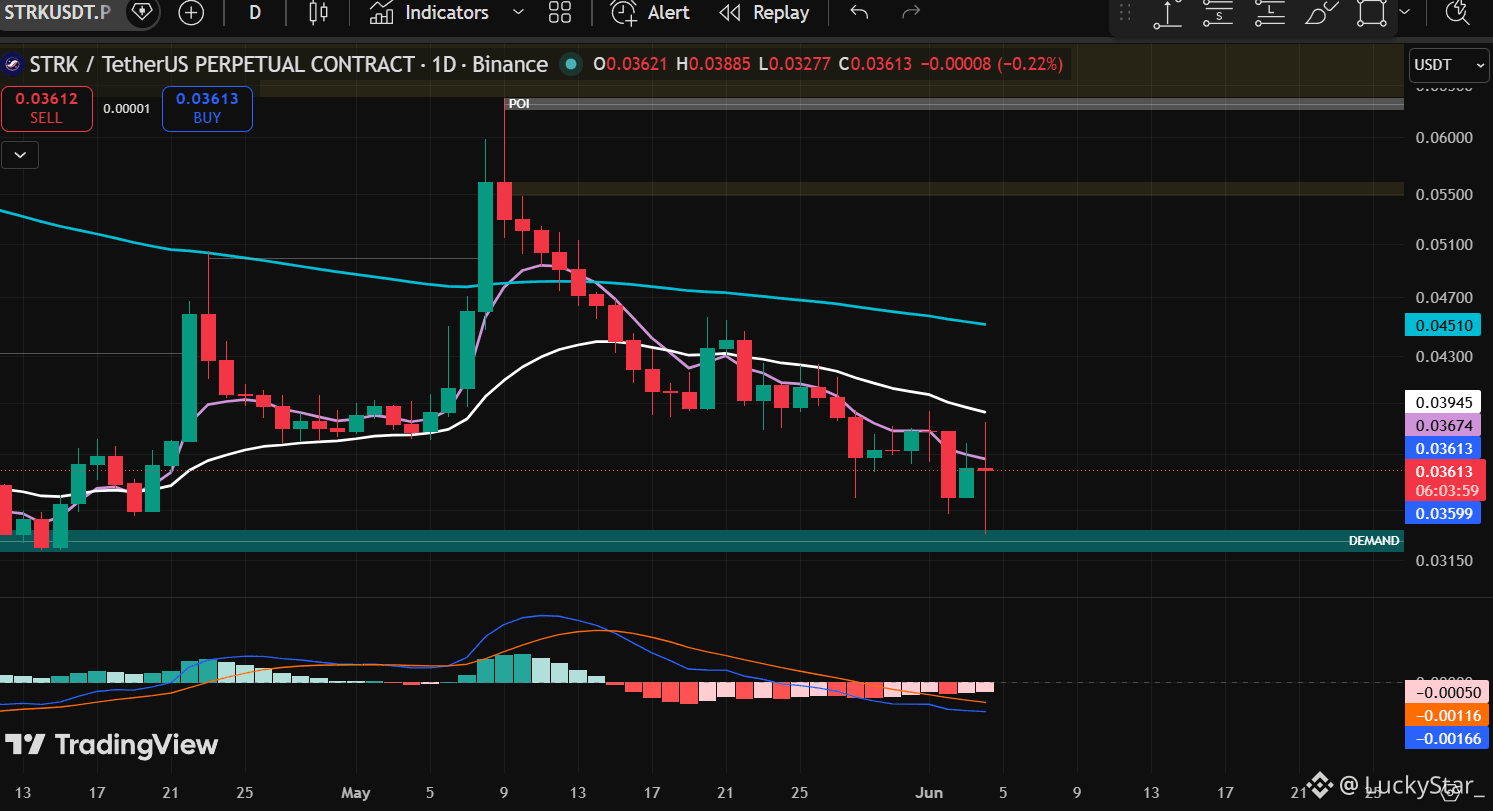
Task: Click the High price value 0.03885
Action: click(x=720, y=65)
